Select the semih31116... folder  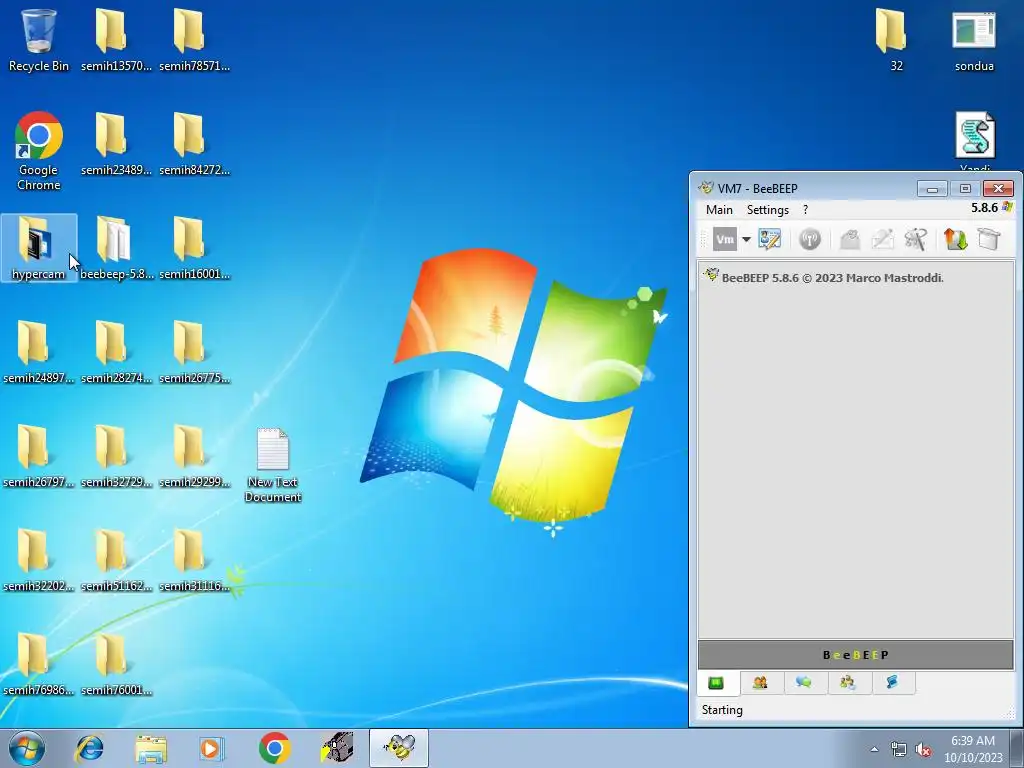pos(194,560)
